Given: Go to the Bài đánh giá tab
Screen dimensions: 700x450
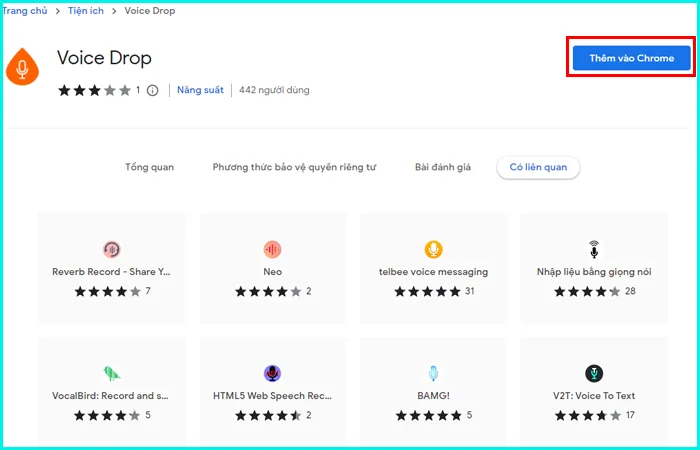Looking at the screenshot, I should point(442,167).
